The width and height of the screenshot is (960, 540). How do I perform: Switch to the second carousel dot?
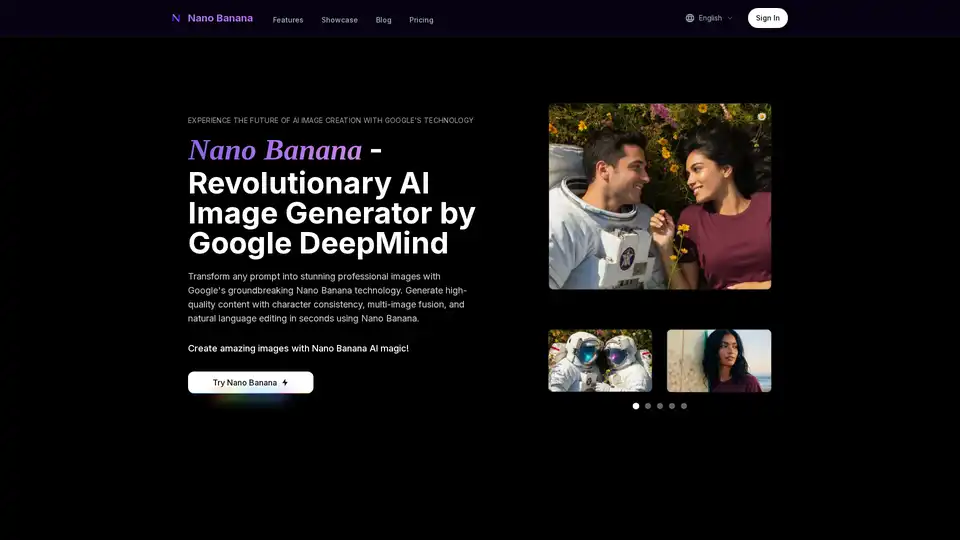coord(648,406)
